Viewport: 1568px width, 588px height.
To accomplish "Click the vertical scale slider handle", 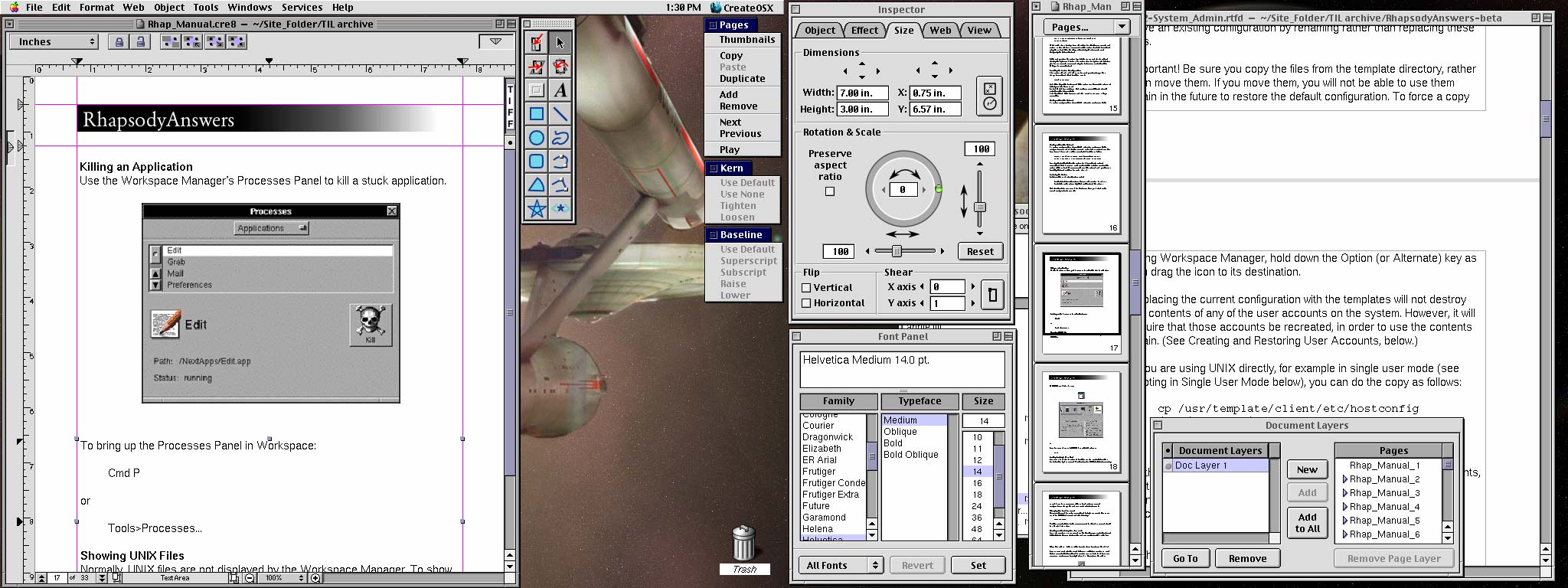I will 979,207.
